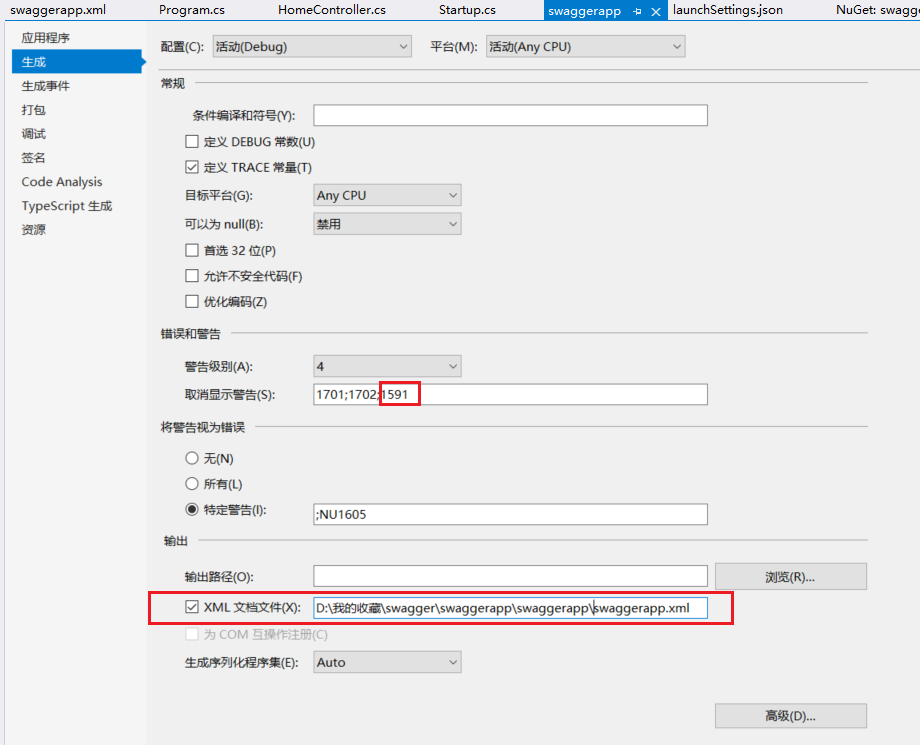Uncheck XML 文档文件 checkbox
Viewport: 920px width, 745px height.
pyautogui.click(x=192, y=607)
